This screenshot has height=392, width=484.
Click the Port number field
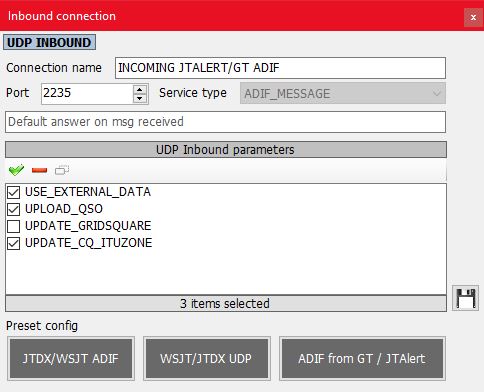87,93
